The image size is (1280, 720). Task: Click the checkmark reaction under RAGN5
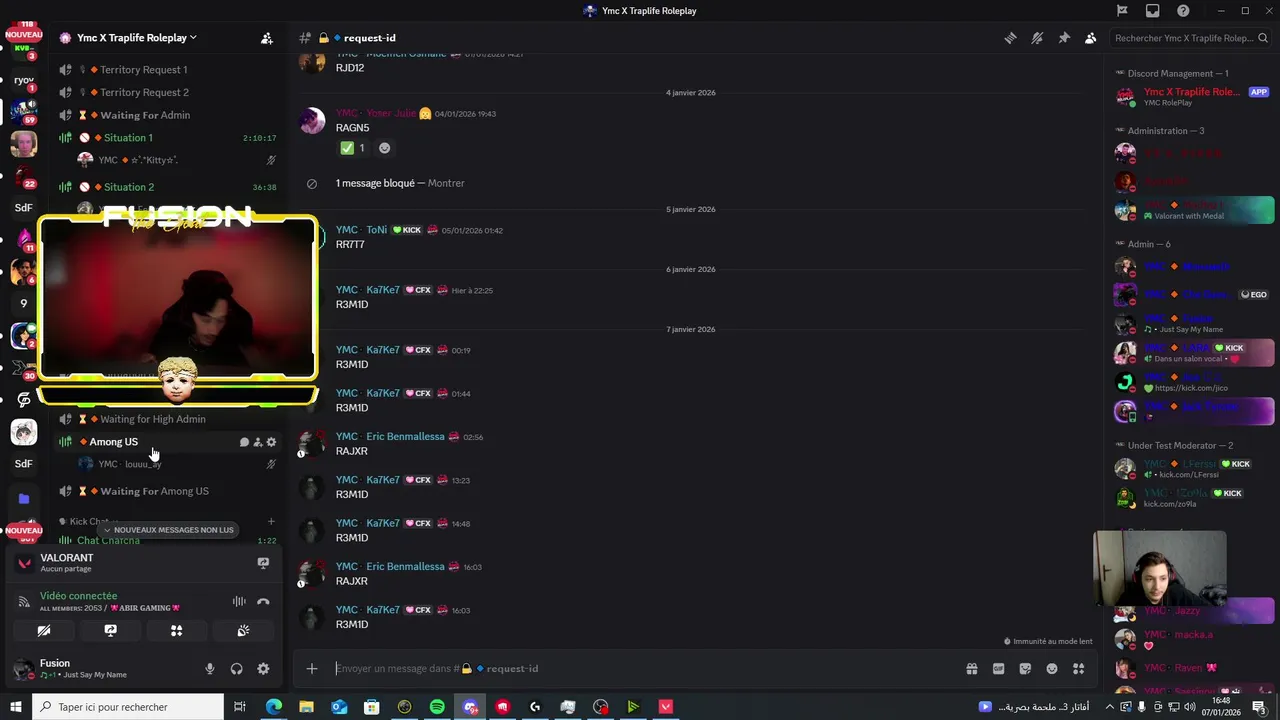354,148
